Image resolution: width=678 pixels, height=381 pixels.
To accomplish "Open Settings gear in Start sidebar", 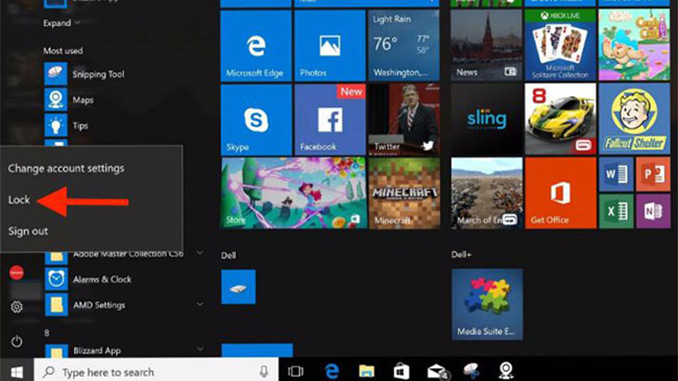I will (x=16, y=307).
